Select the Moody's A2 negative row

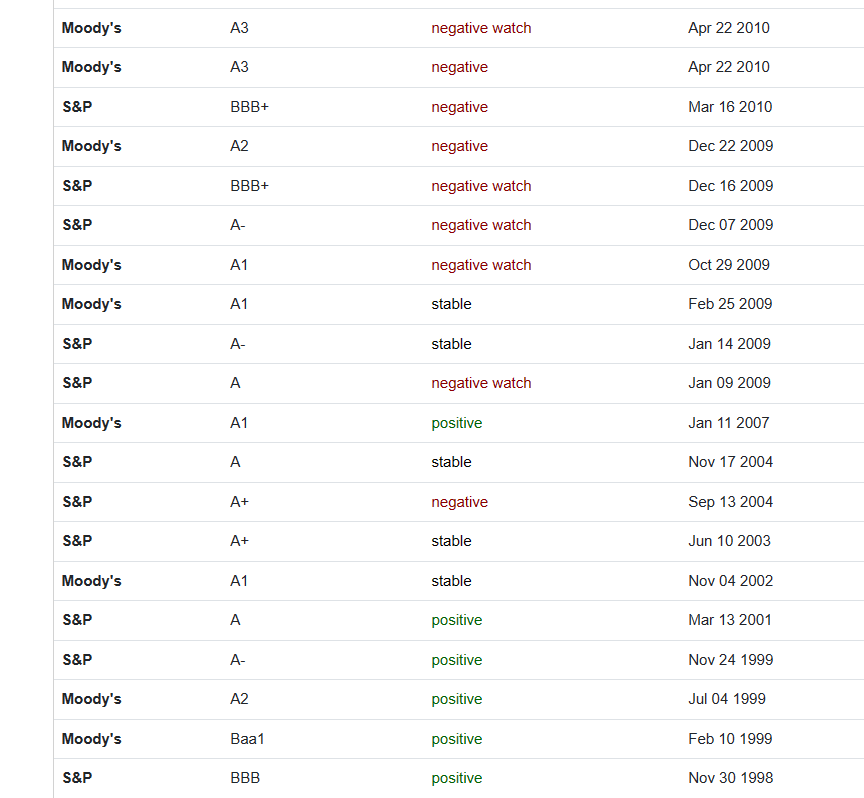coord(459,147)
